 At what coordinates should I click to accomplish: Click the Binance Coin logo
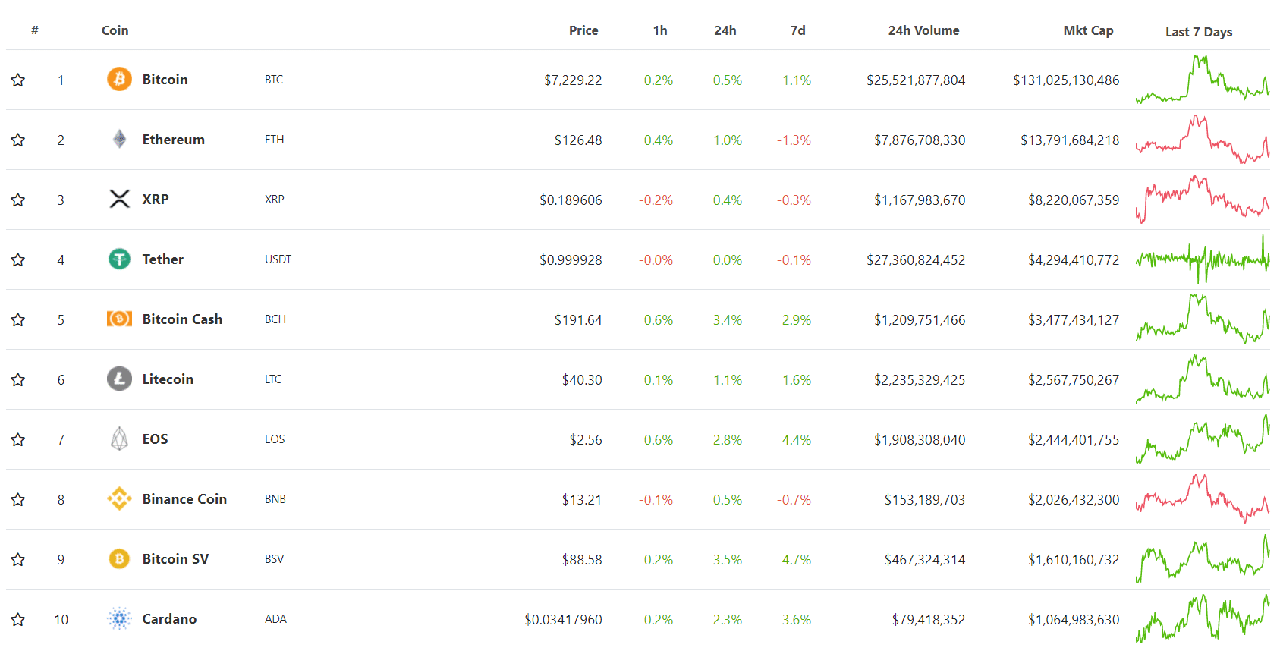pyautogui.click(x=119, y=499)
